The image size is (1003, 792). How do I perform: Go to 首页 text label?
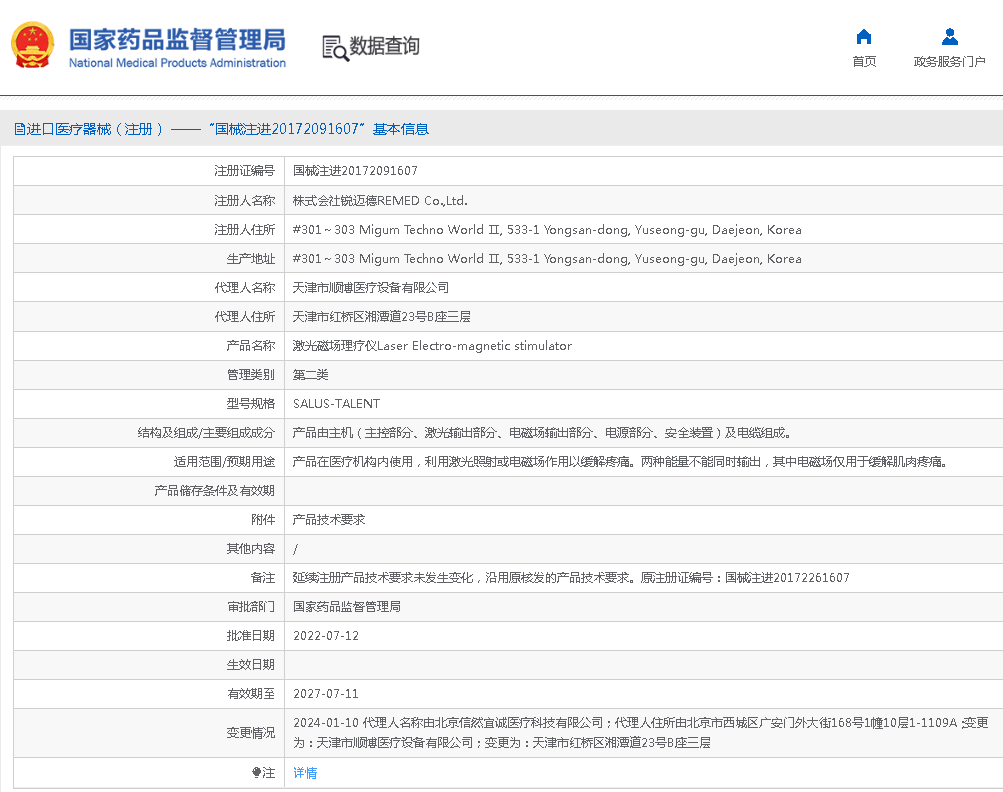click(864, 62)
